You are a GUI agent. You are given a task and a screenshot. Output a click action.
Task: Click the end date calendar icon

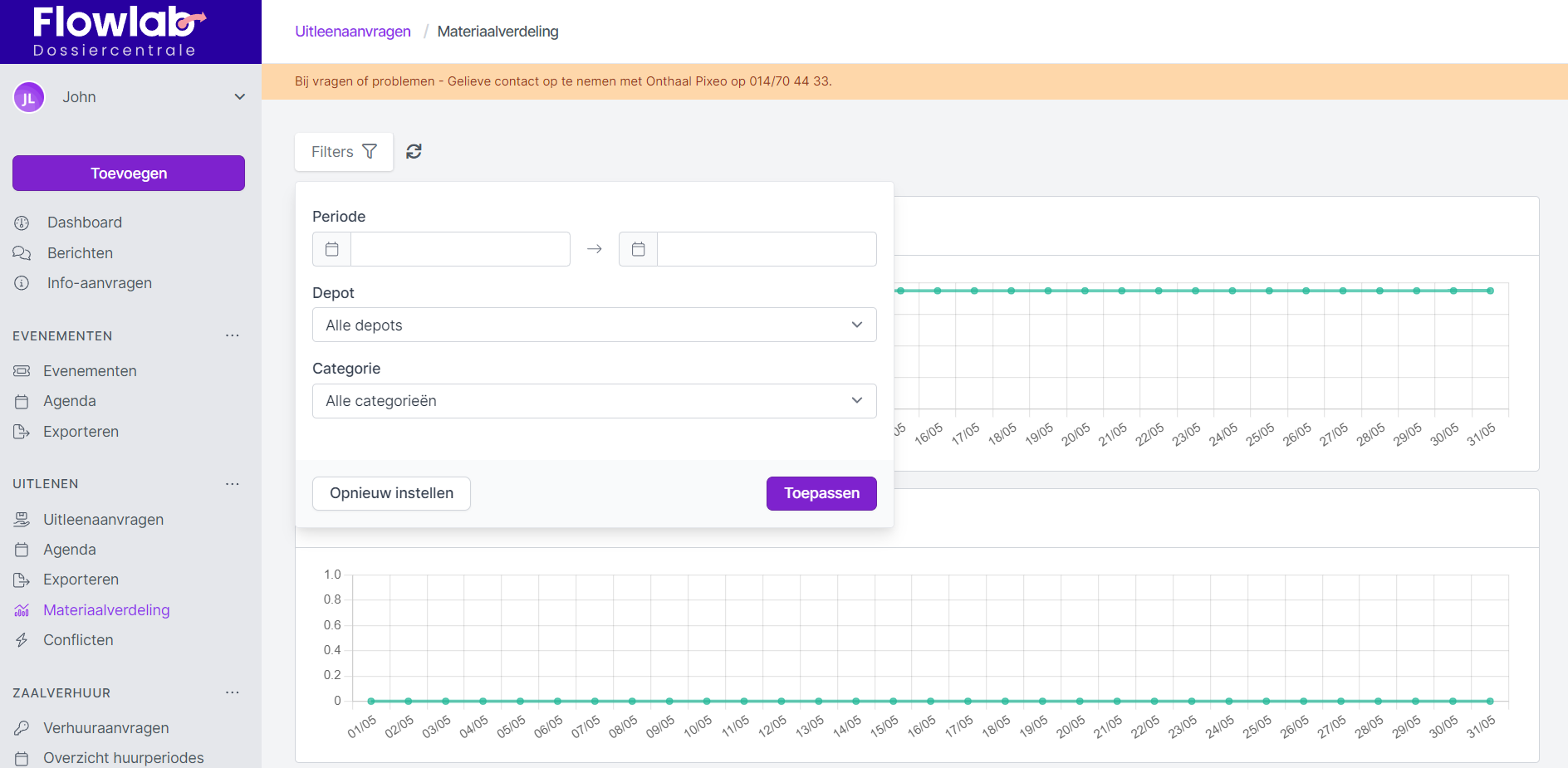click(x=638, y=249)
